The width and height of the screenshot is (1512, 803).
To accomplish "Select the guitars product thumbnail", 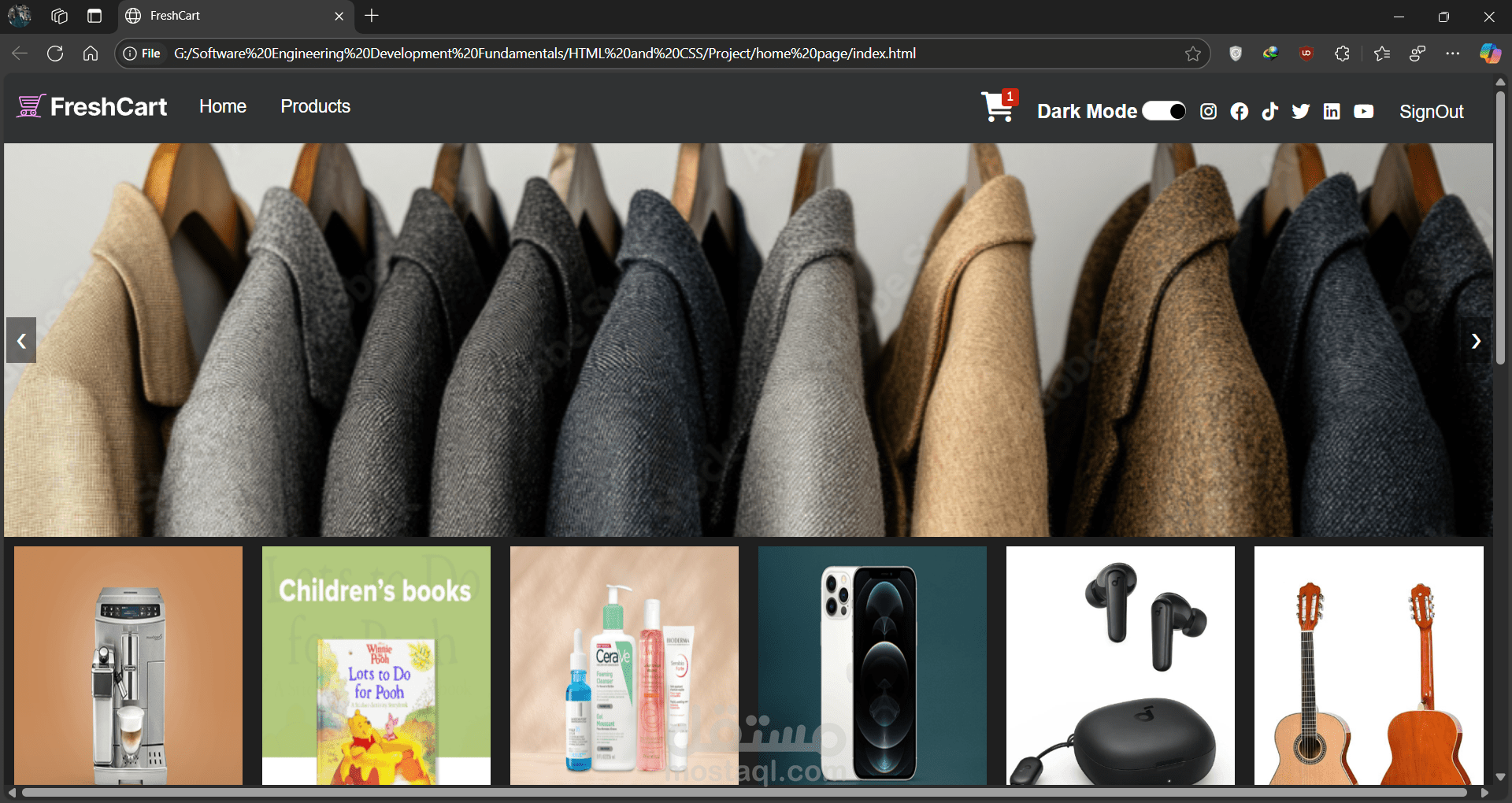I will [1369, 665].
